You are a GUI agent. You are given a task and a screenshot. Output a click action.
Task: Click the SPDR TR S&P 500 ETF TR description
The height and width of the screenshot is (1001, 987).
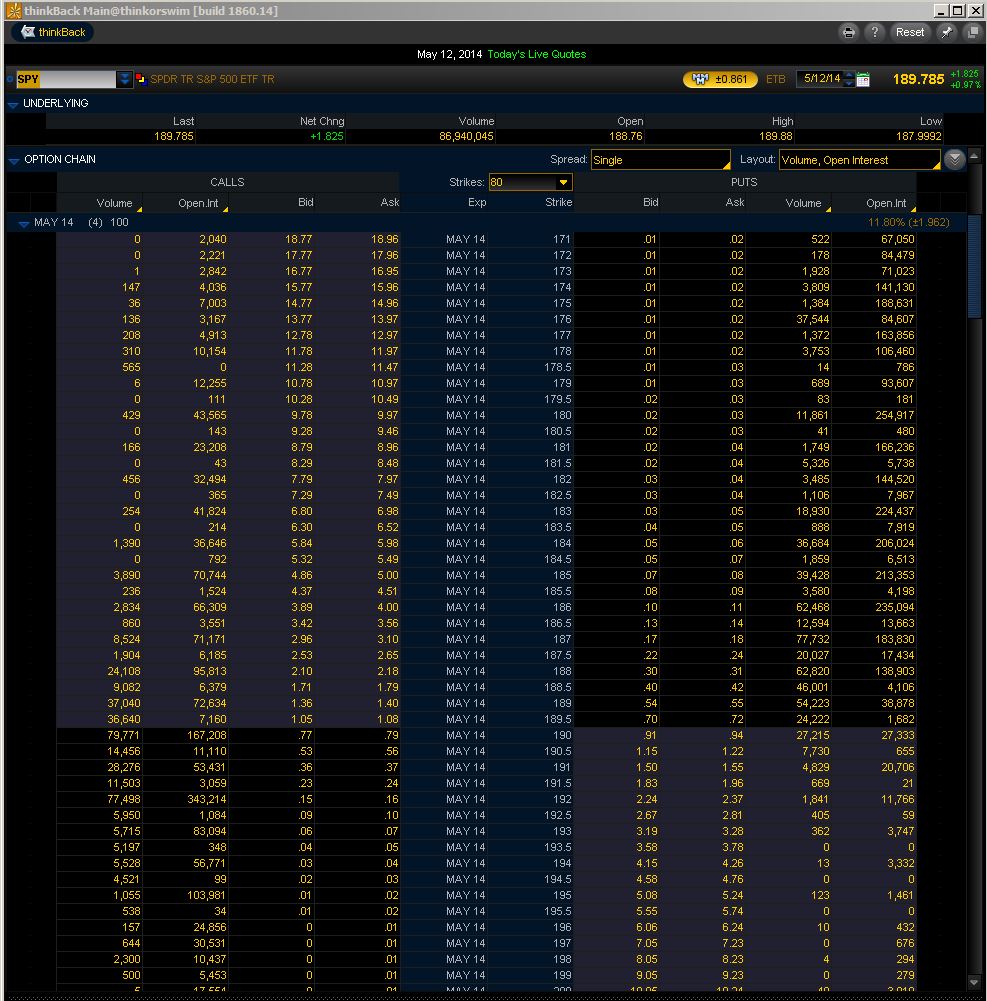212,79
